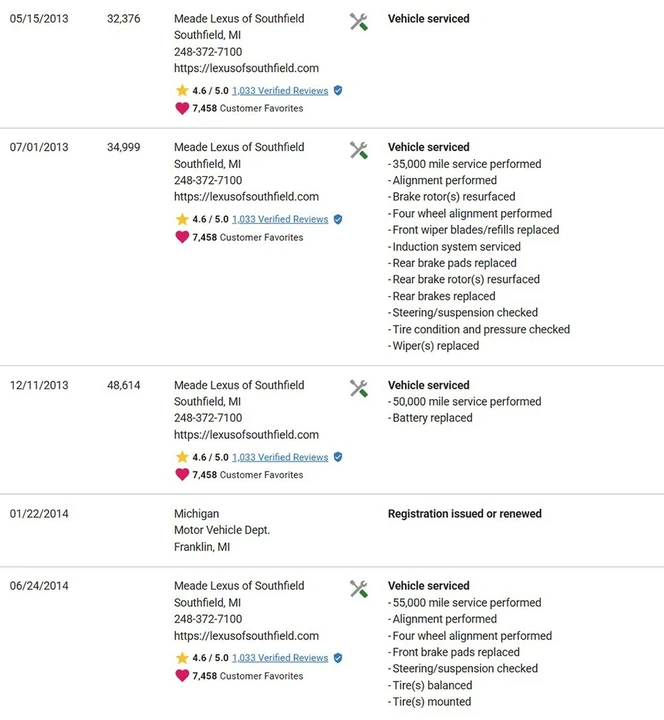Viewport: 664px width, 720px height.
Task: Click the verified shield badge in the 05/15/2013 entry
Action: (x=338, y=90)
